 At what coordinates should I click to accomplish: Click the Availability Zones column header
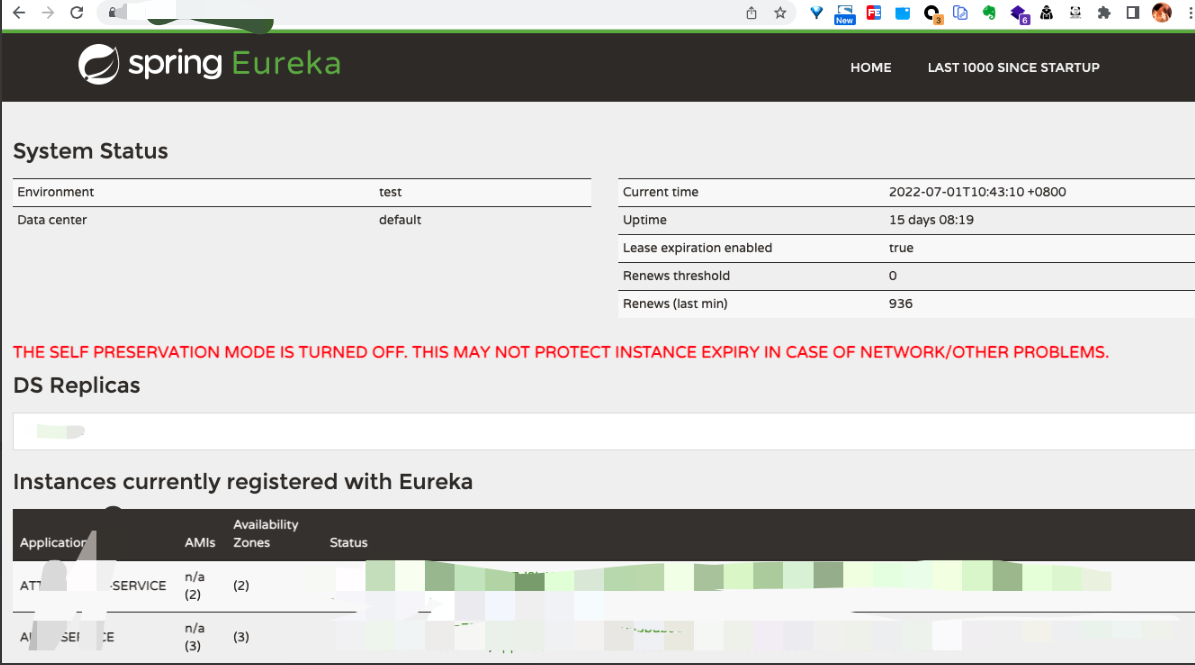(x=265, y=533)
